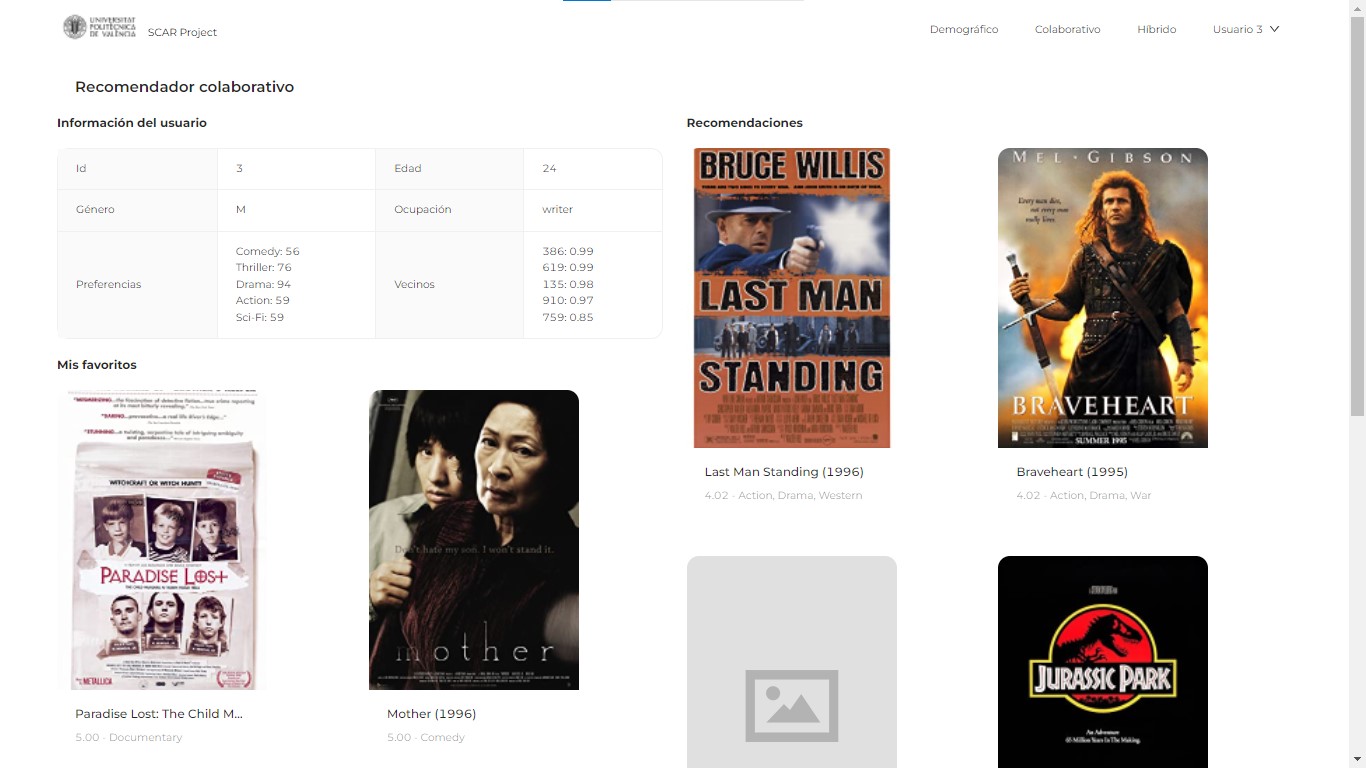
Task: Select the Recomendador colaborativo heading
Action: coord(184,87)
